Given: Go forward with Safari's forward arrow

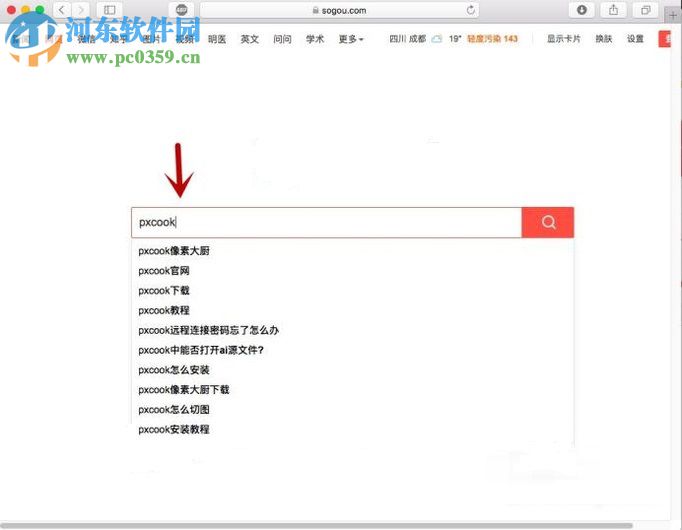Looking at the screenshot, I should point(80,10).
